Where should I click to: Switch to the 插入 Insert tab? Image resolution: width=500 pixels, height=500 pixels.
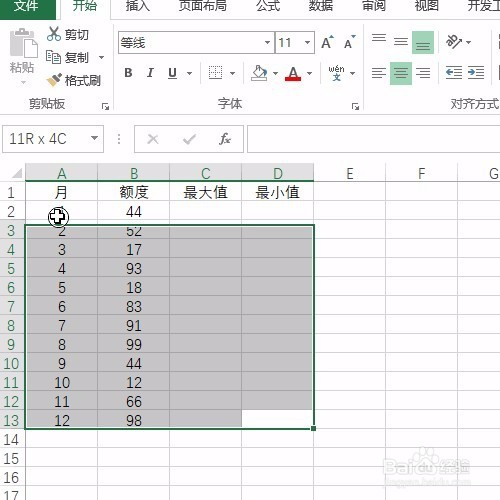(x=138, y=6)
